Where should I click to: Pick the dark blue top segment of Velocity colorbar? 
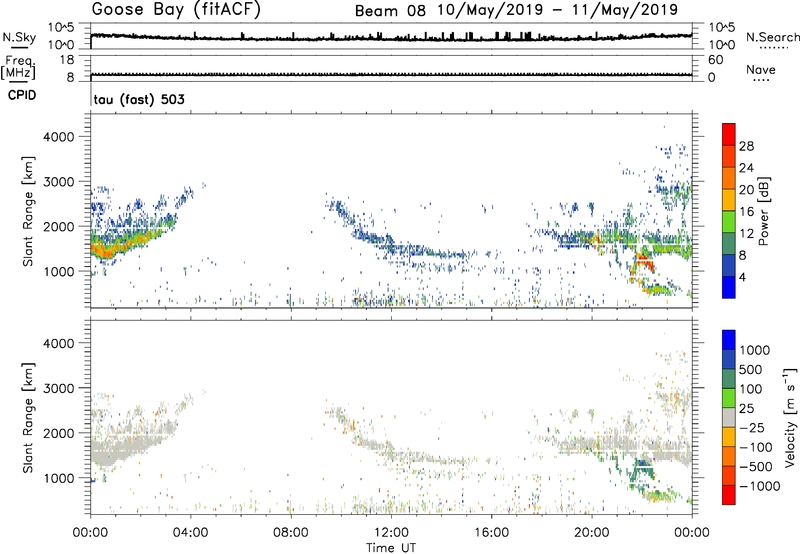[x=729, y=340]
